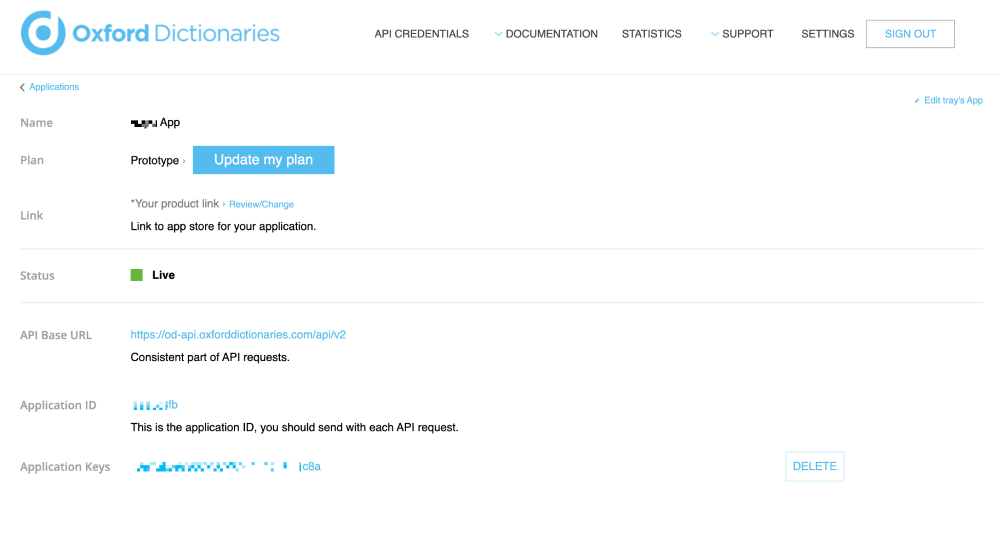Expand the Support dropdown chevron
Image resolution: width=1000 pixels, height=540 pixels.
coord(714,34)
